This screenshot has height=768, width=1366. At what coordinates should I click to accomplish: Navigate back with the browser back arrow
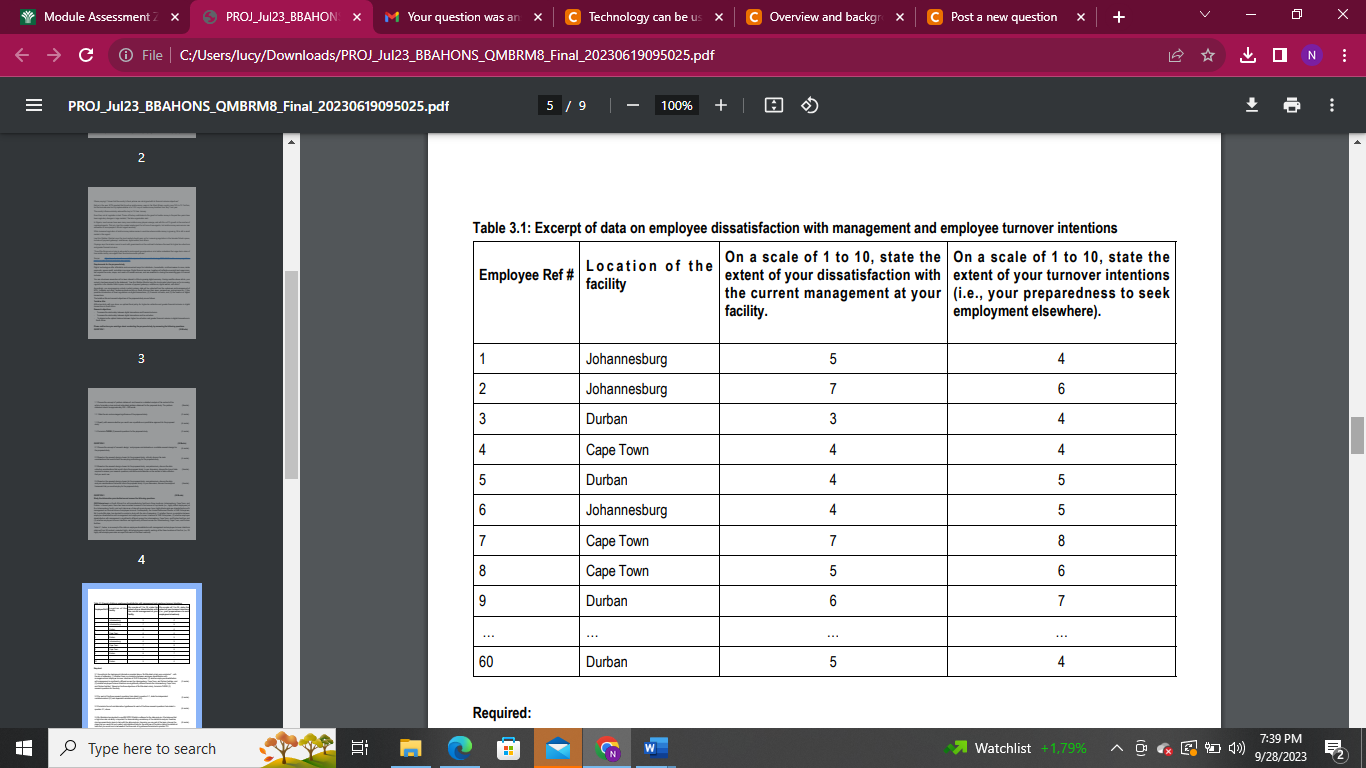coord(22,56)
